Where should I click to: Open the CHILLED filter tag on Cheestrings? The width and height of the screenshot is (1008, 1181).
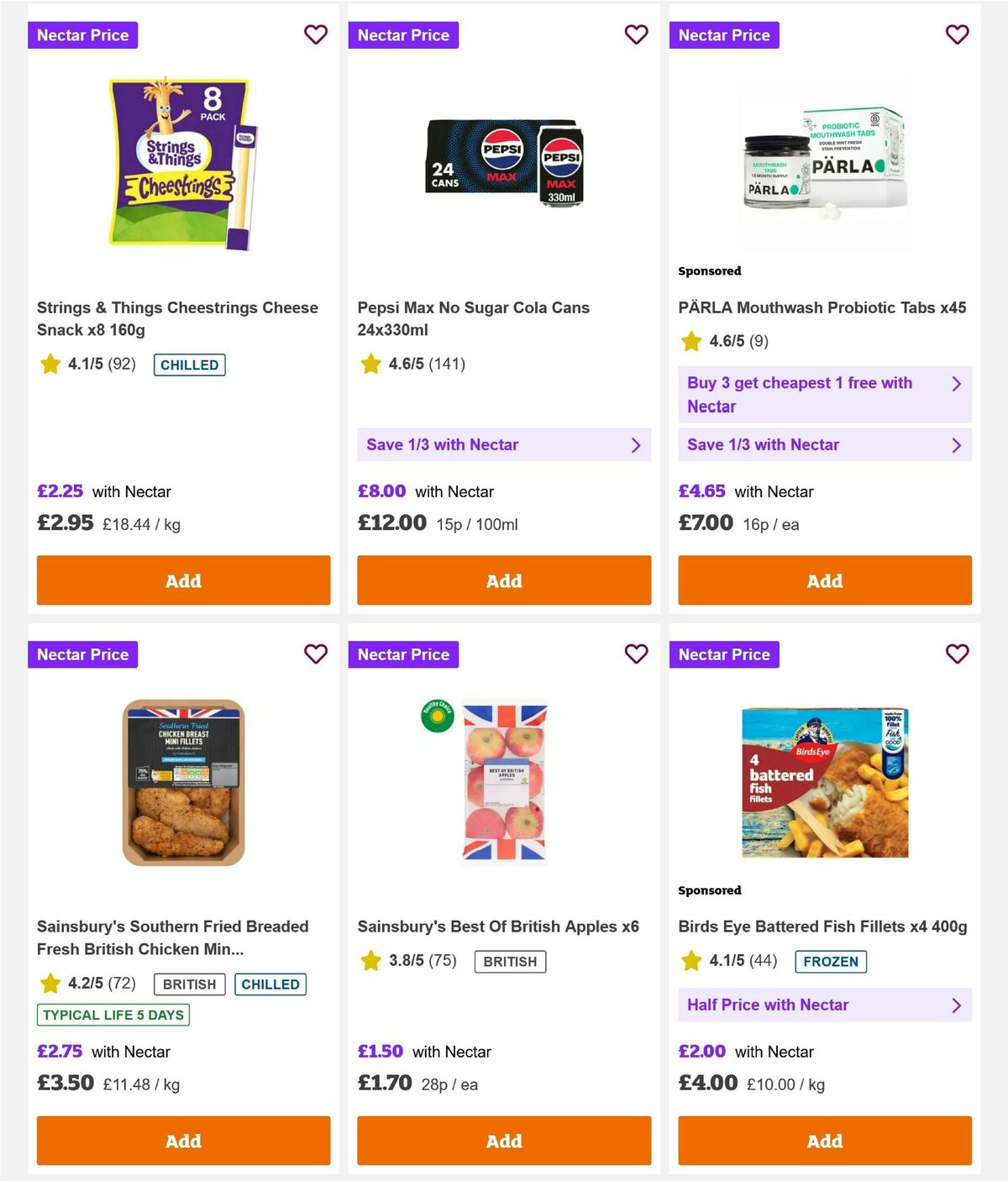coord(189,365)
